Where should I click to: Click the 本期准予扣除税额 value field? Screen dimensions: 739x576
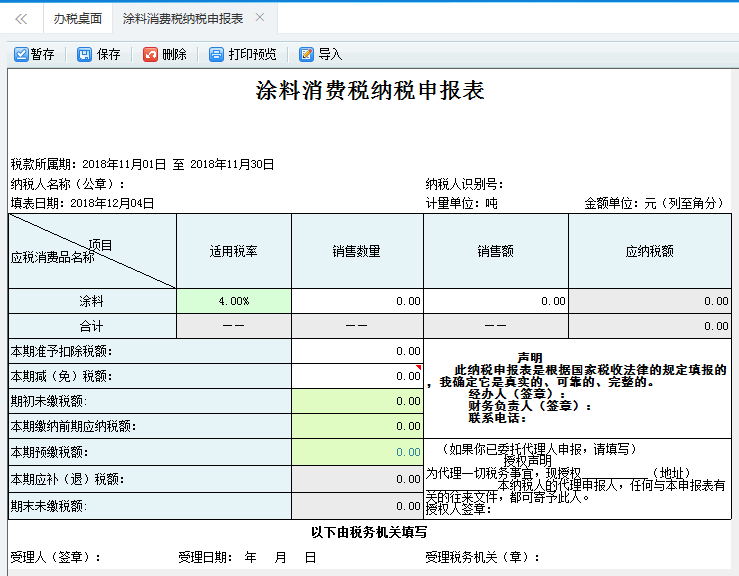pyautogui.click(x=357, y=351)
